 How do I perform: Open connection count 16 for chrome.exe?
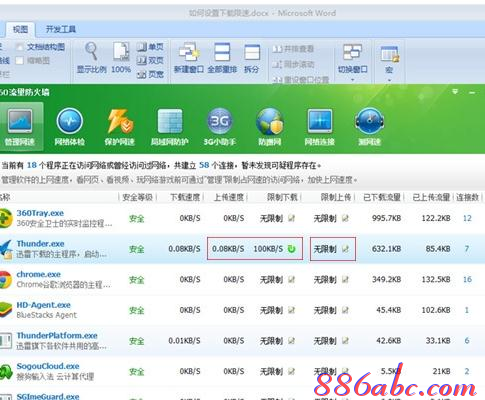[x=467, y=279]
